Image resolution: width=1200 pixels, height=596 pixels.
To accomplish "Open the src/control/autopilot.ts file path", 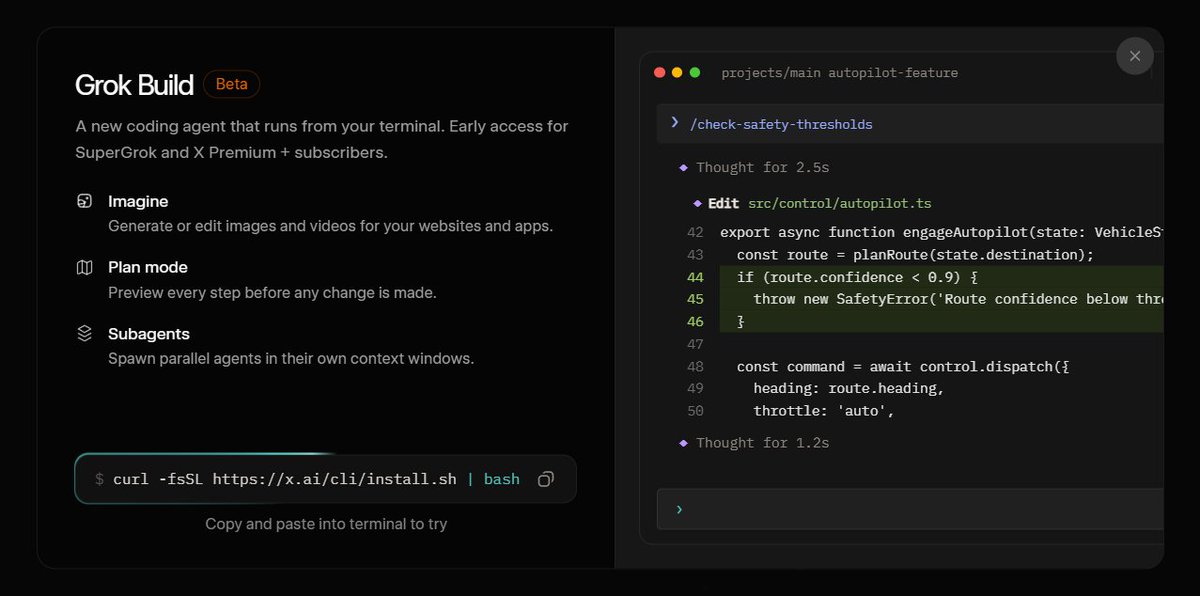I will (839, 203).
